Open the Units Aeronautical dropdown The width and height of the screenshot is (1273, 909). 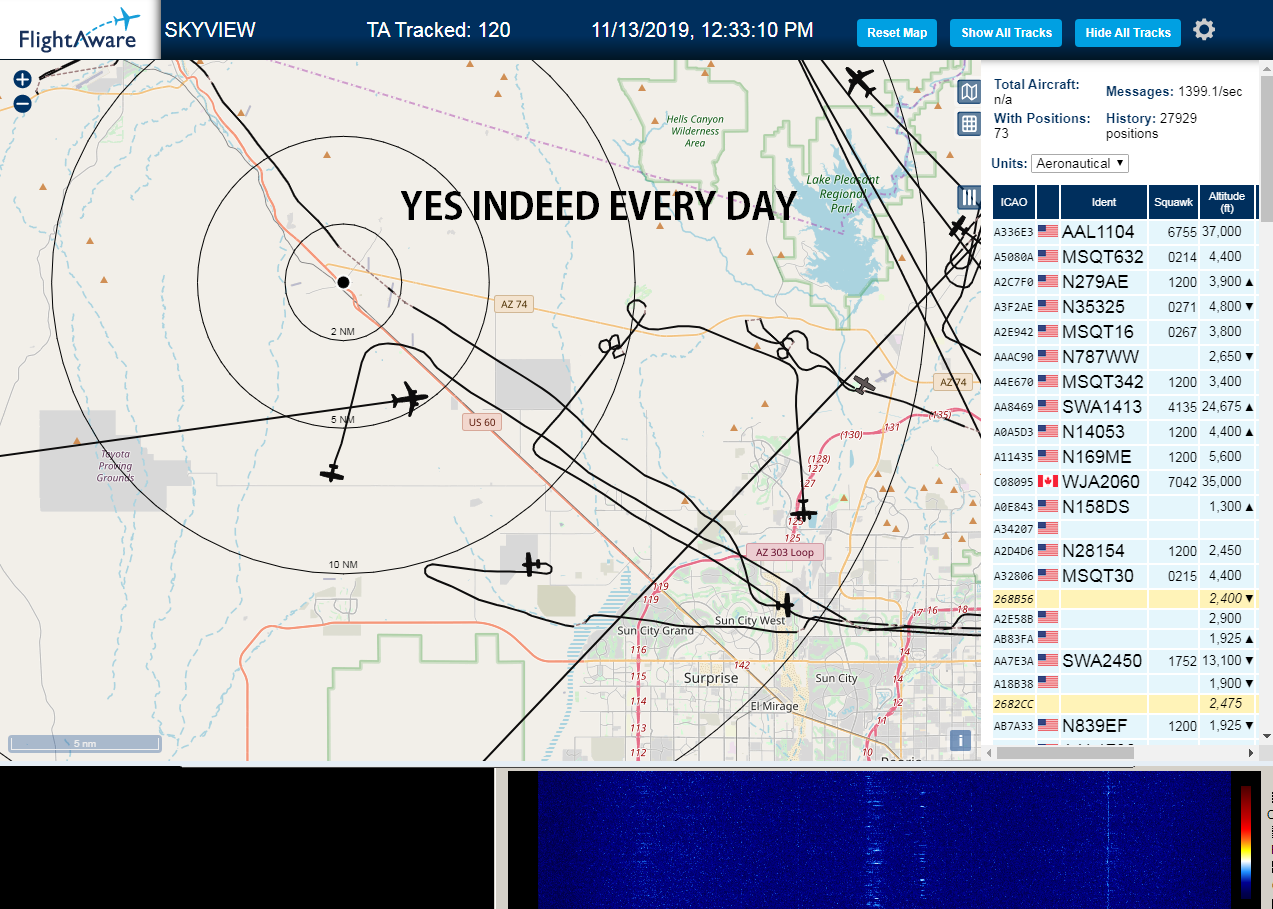tap(1080, 163)
